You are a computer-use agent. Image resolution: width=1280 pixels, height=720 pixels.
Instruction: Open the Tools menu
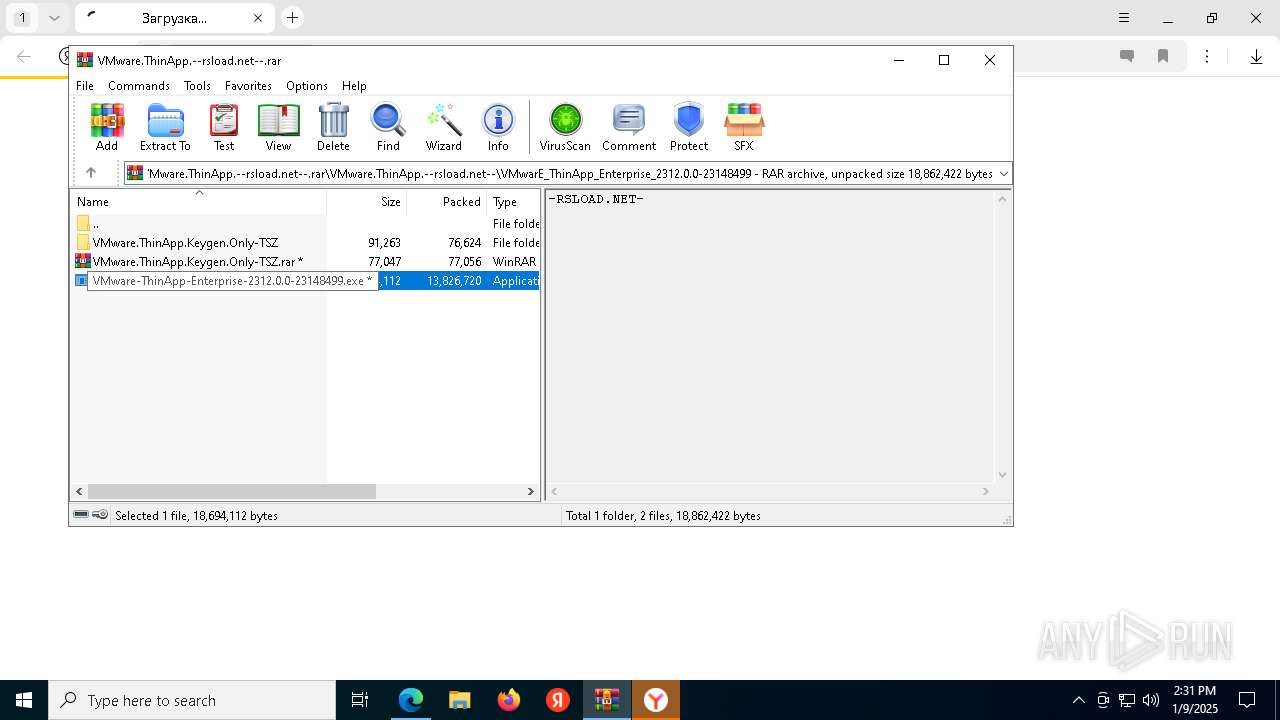(197, 86)
